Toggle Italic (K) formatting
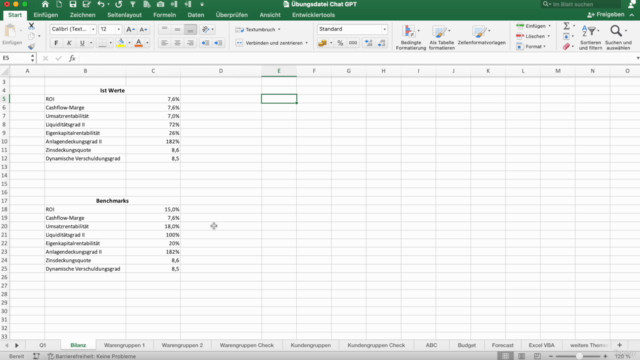 (x=69, y=43)
